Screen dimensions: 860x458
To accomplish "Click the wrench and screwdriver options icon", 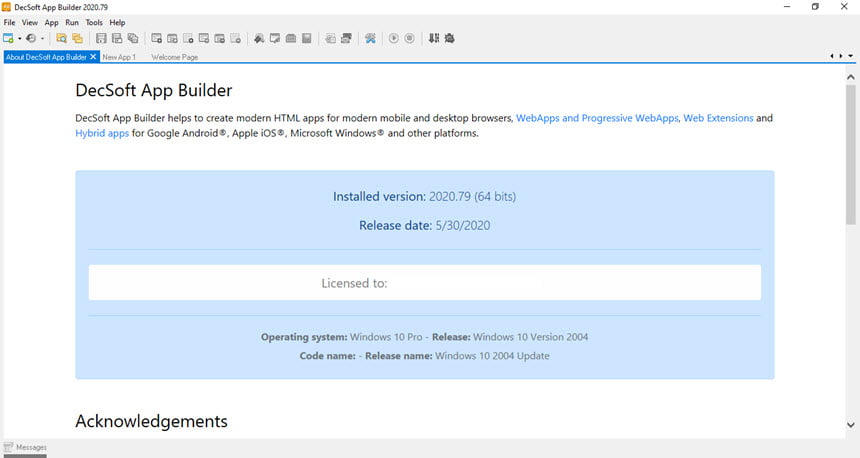I will (370, 38).
